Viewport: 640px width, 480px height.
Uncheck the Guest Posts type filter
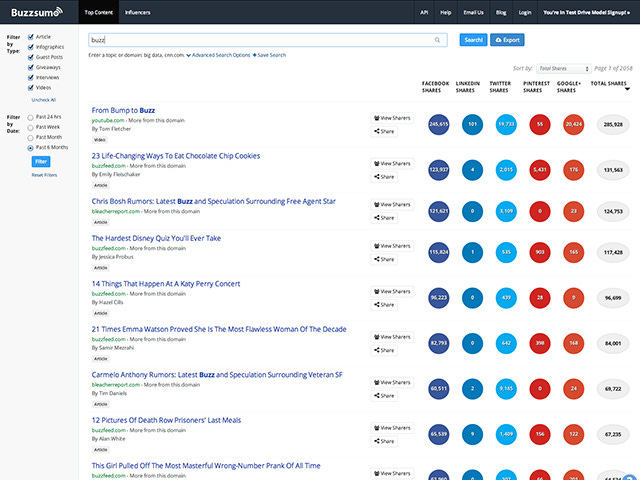30,57
